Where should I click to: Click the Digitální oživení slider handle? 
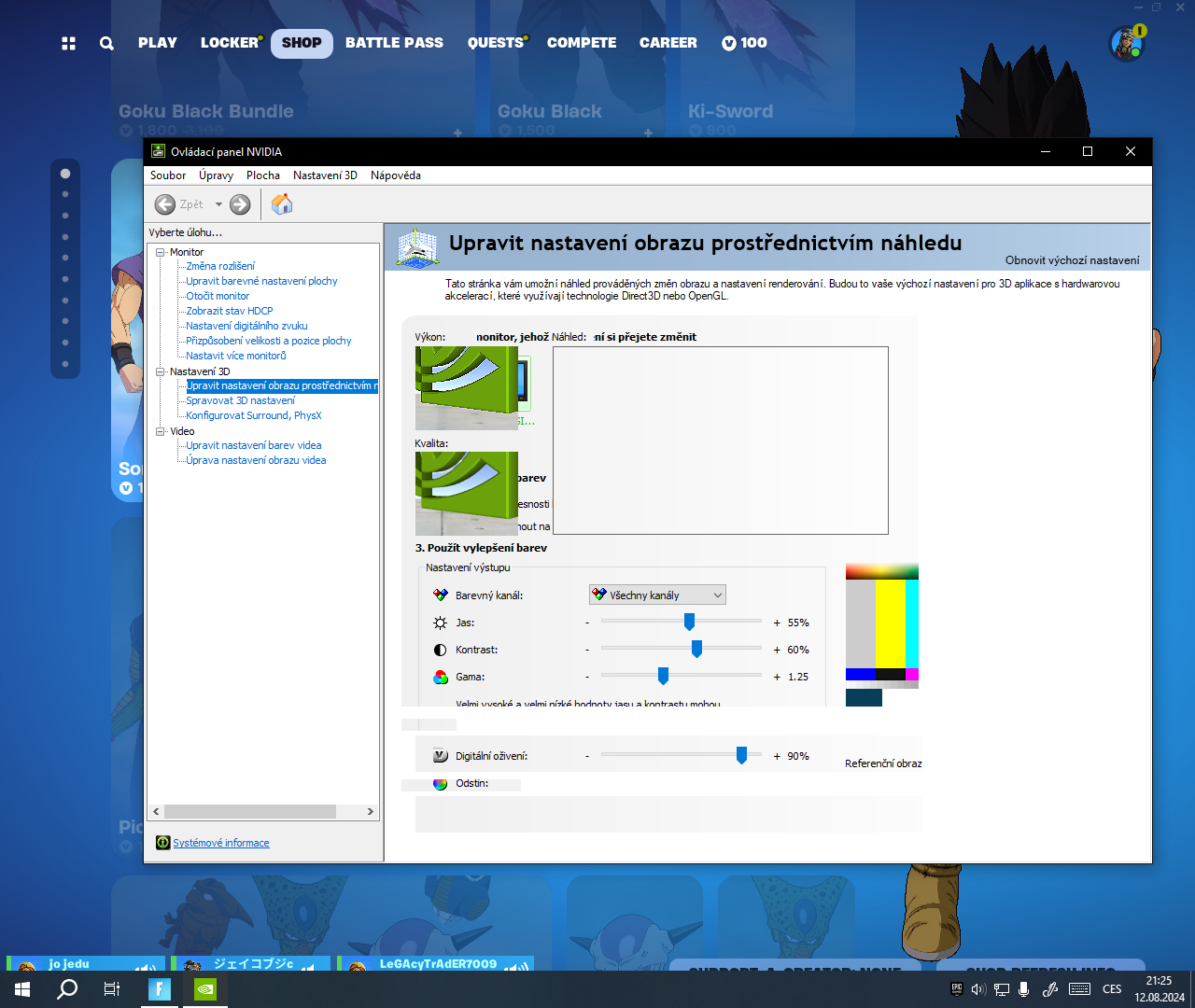coord(741,755)
